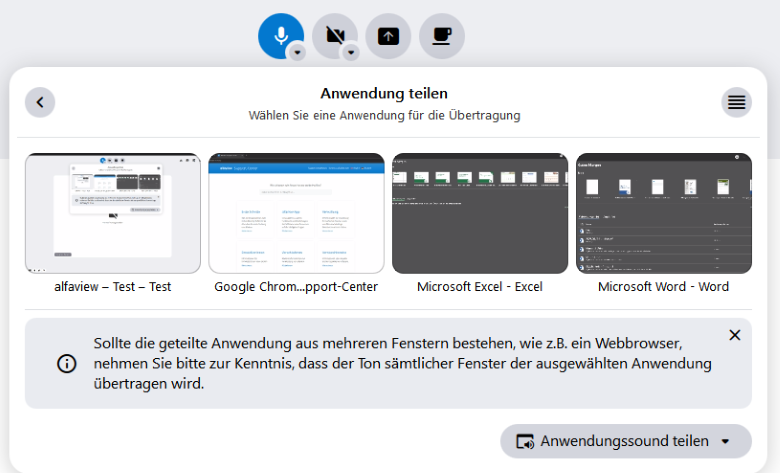The height and width of the screenshot is (473, 780).
Task: Activate the coffee cup break icon
Action: point(441,36)
